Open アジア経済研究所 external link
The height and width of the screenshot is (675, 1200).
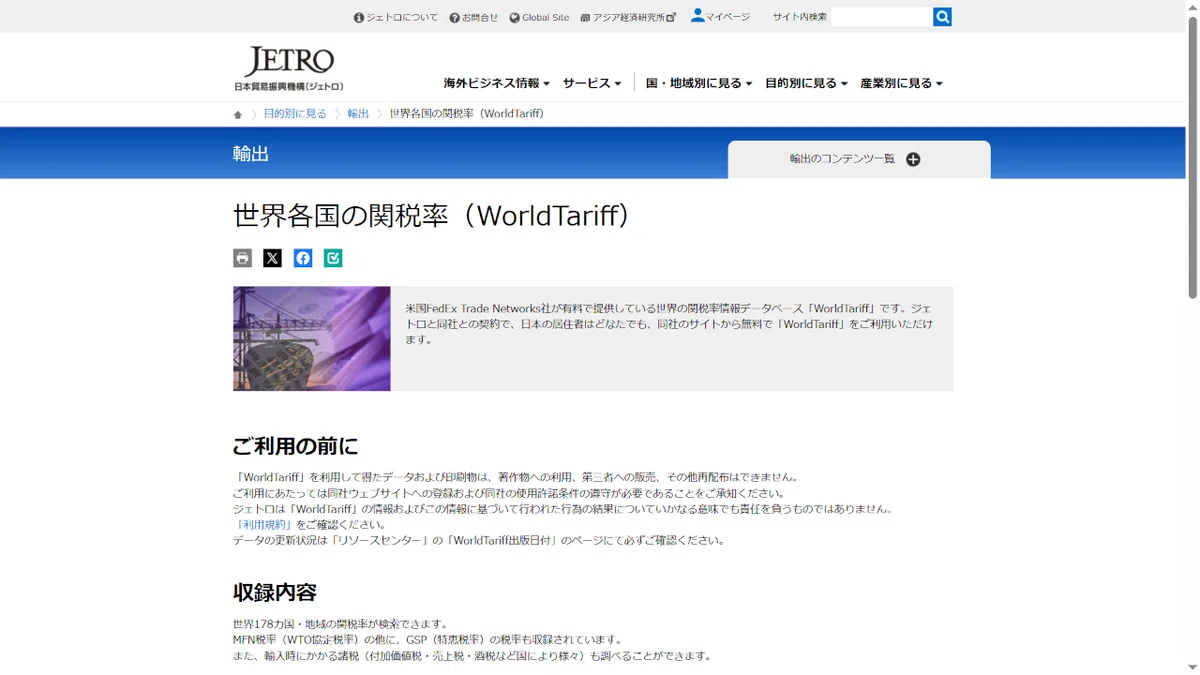click(x=628, y=17)
